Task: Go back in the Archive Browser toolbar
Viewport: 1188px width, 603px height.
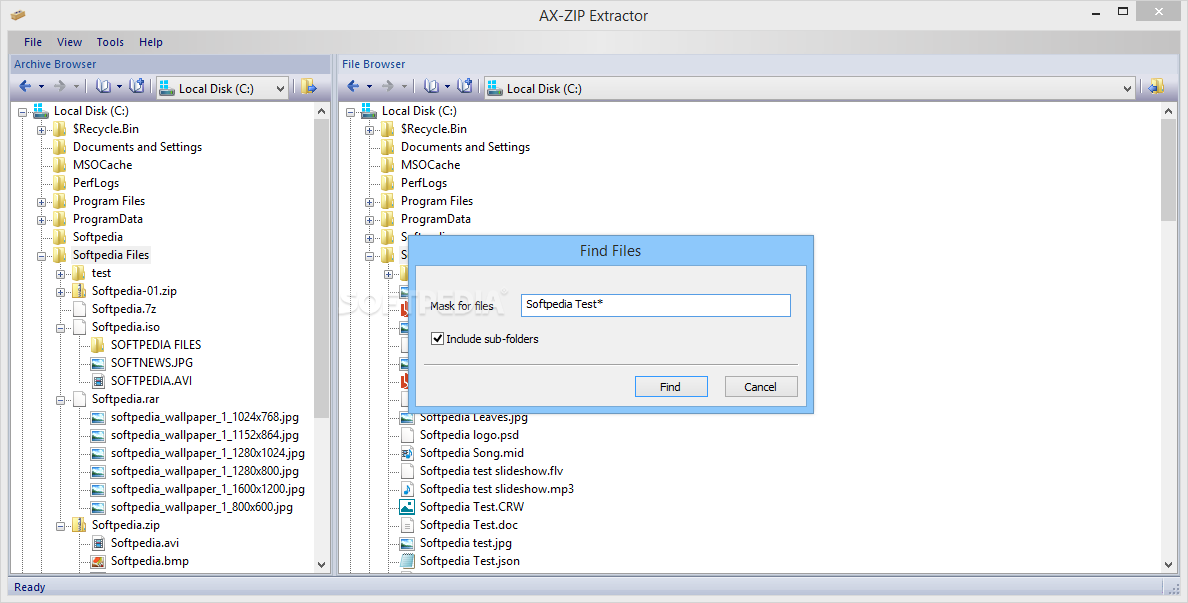Action: (x=25, y=87)
